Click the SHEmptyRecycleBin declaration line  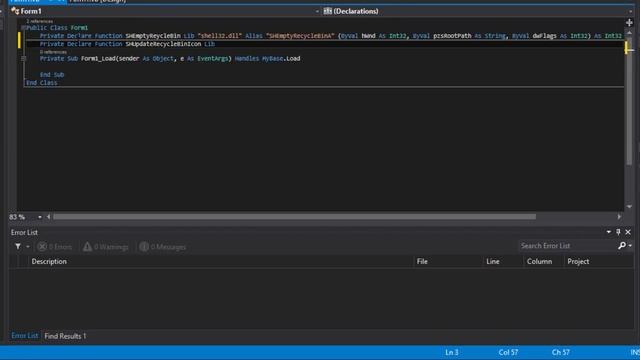click(x=331, y=36)
